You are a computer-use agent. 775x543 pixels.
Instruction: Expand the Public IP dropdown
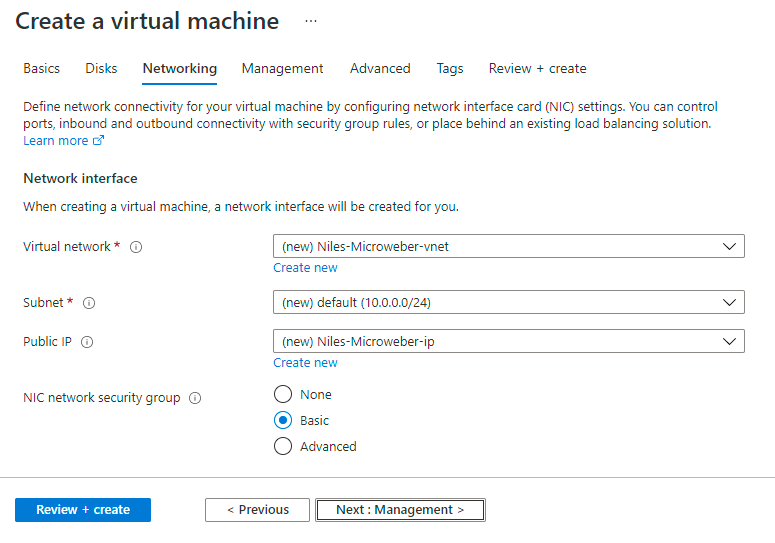[508, 341]
